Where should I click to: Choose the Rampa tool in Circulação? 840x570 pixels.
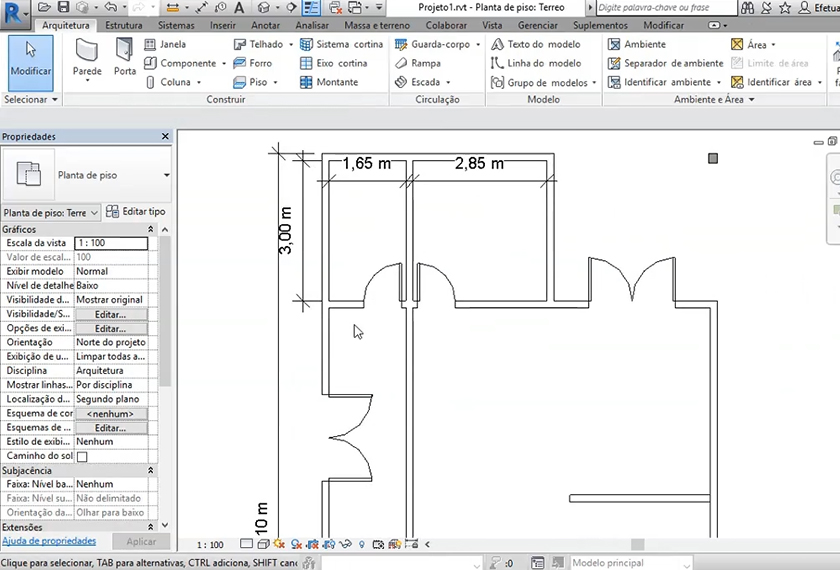pyautogui.click(x=425, y=63)
